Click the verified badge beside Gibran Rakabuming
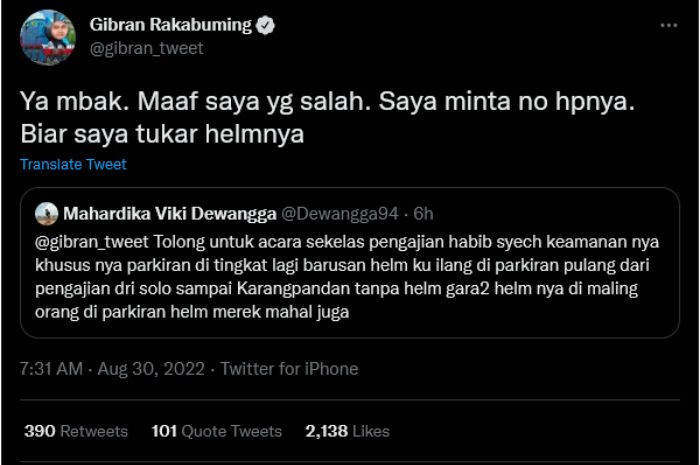This screenshot has height=465, width=700. (265, 26)
